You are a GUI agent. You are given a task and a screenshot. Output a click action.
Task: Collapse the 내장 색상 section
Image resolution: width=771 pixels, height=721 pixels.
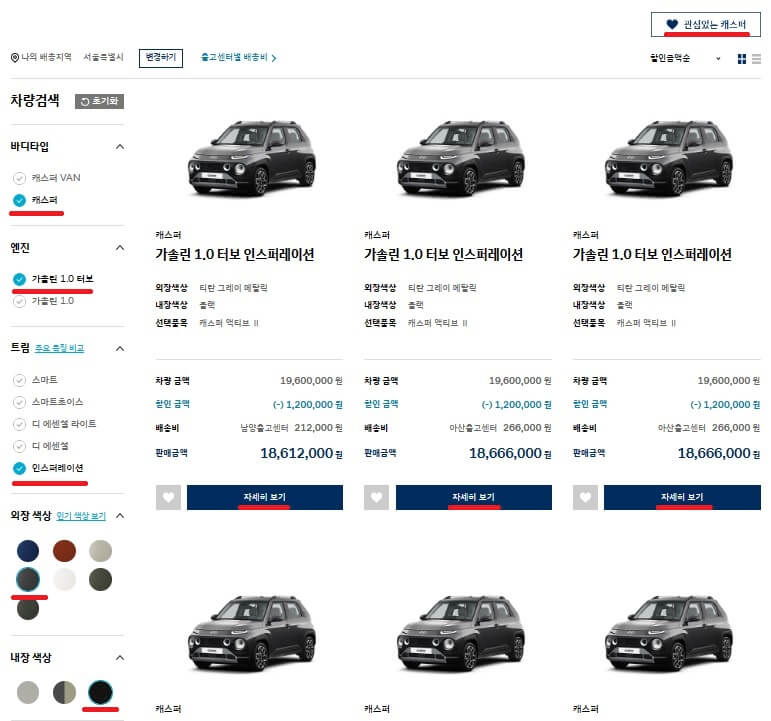[119, 658]
